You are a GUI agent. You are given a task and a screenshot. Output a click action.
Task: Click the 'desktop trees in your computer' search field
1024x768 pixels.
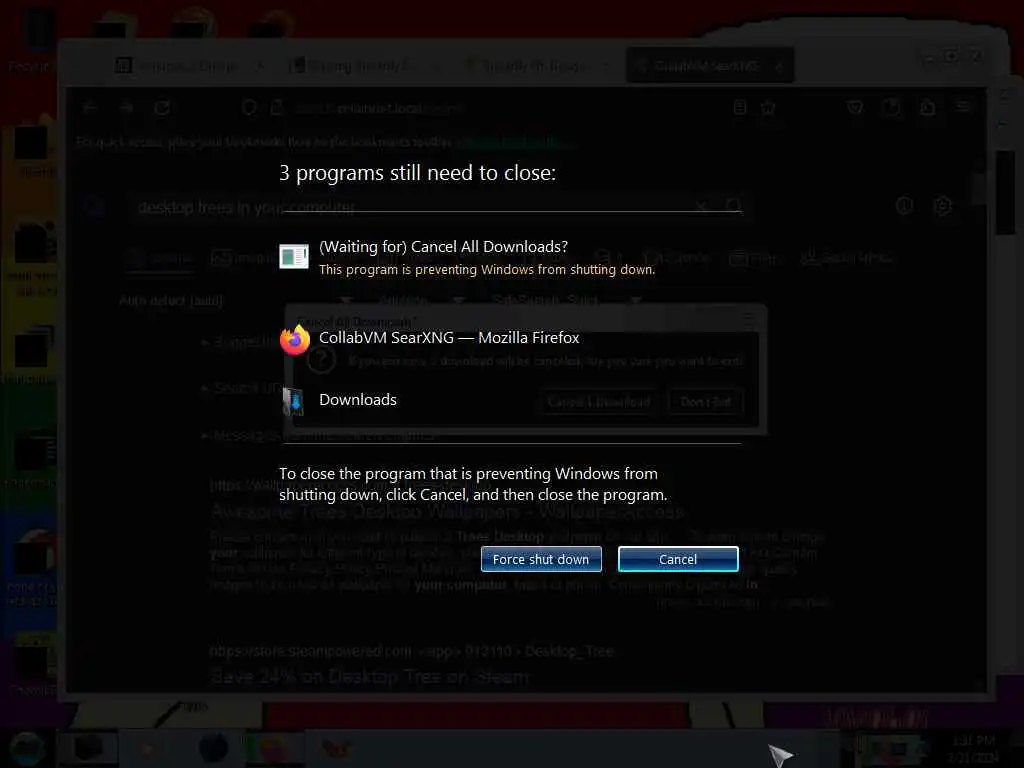point(411,207)
